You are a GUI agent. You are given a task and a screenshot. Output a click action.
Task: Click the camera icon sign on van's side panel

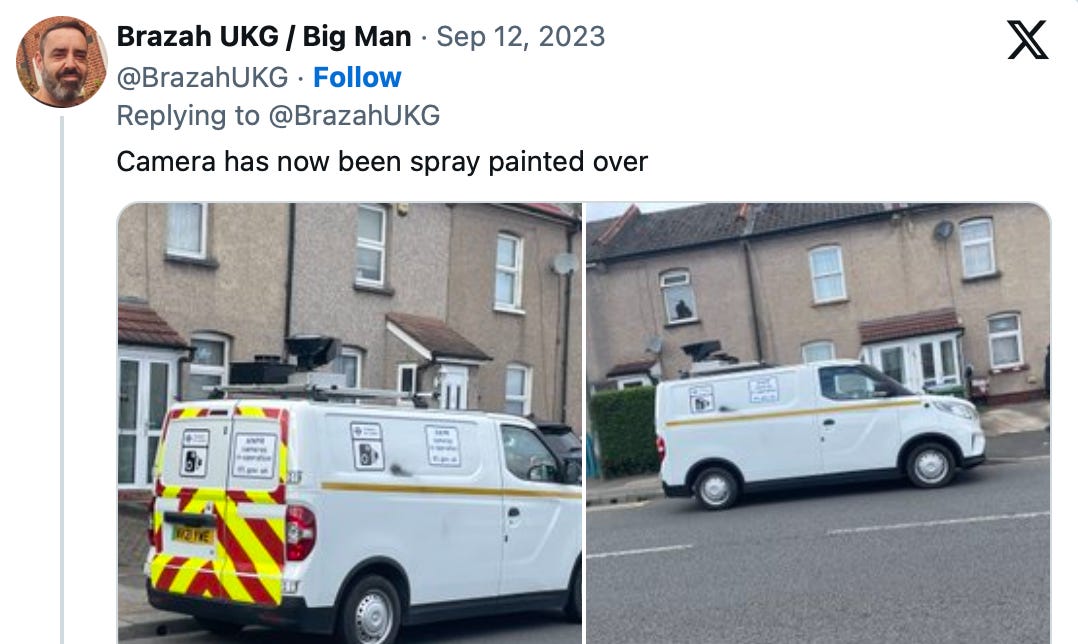[x=366, y=447]
